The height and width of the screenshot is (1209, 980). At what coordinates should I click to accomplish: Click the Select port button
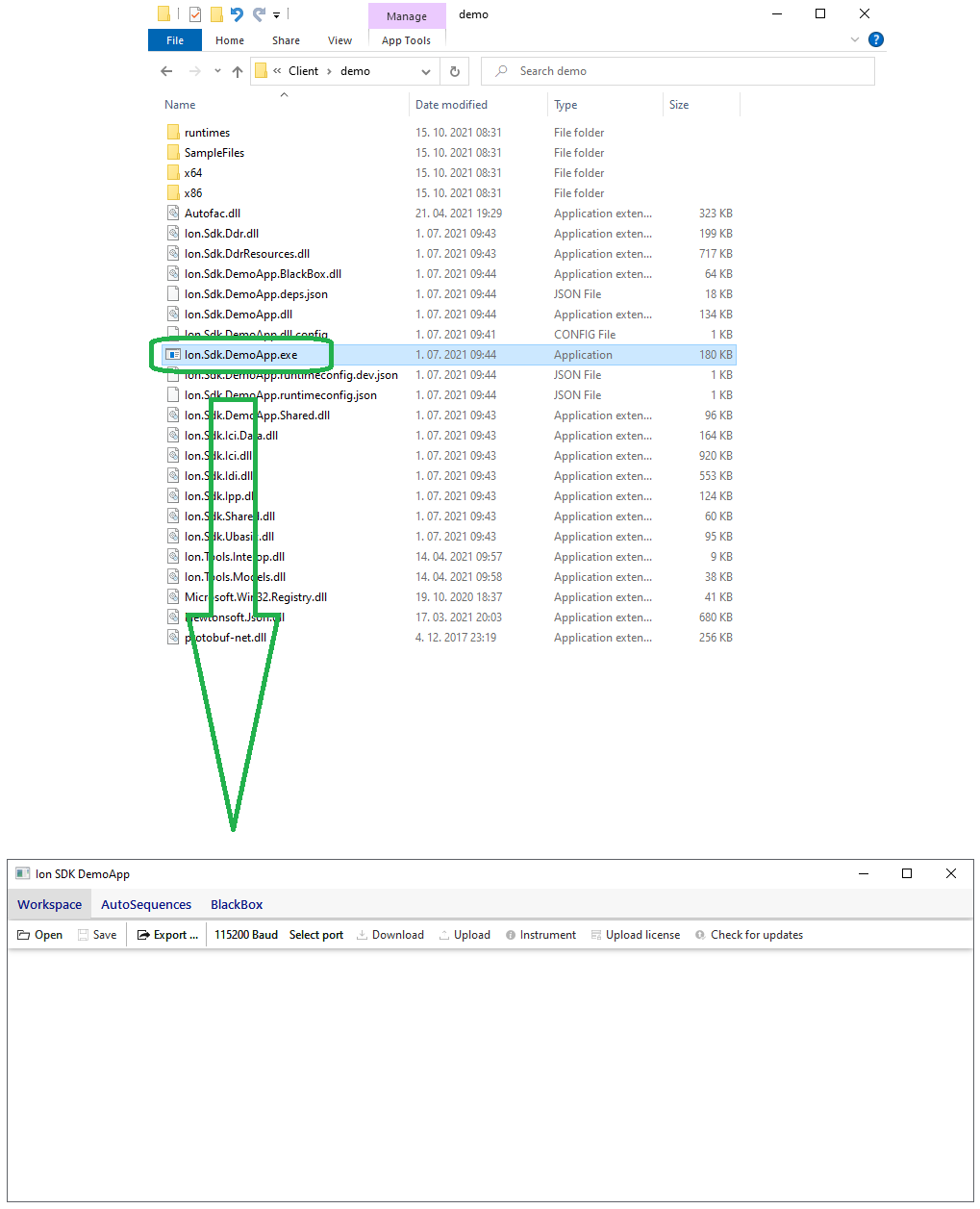click(316, 935)
